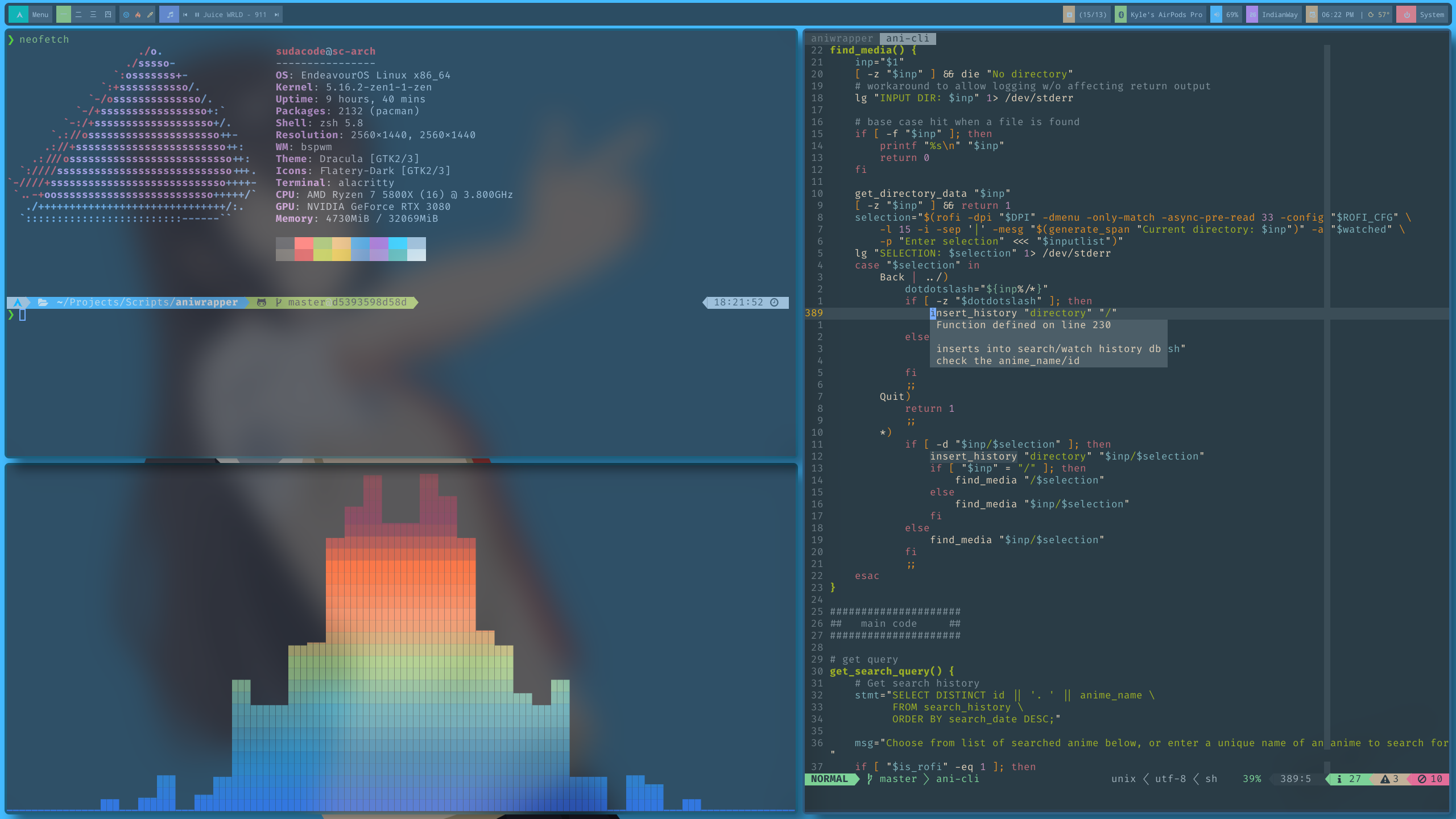Open the Menu dropdown in the bar
1456x819 pixels.
click(40, 15)
